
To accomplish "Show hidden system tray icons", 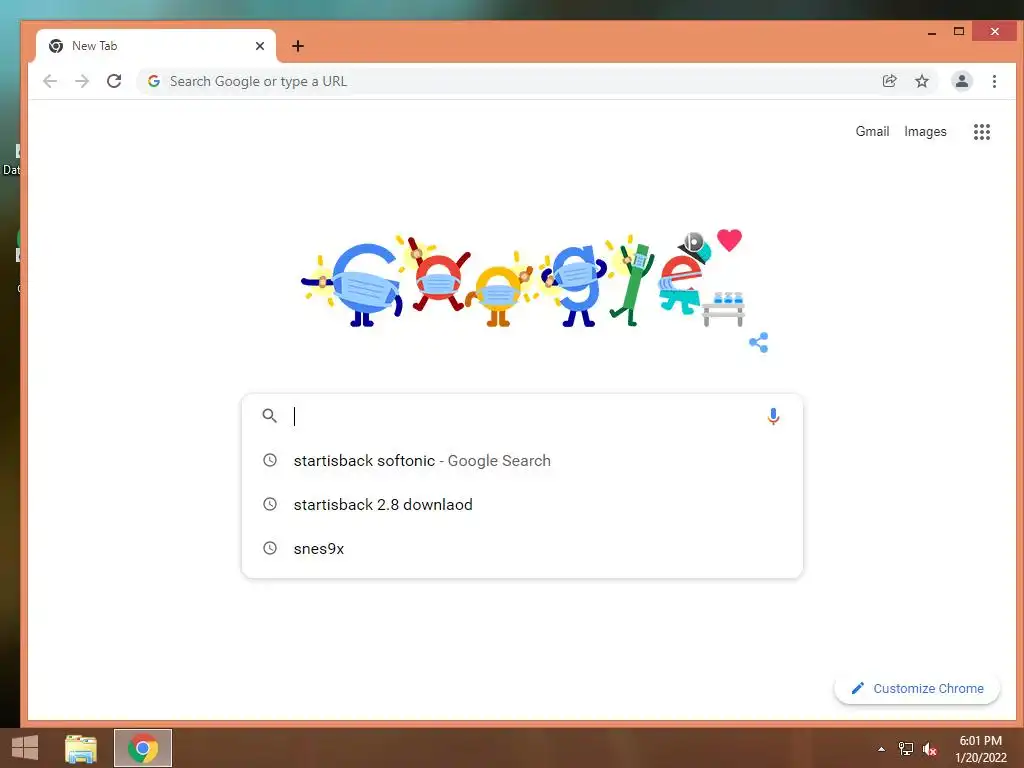I will [x=881, y=749].
